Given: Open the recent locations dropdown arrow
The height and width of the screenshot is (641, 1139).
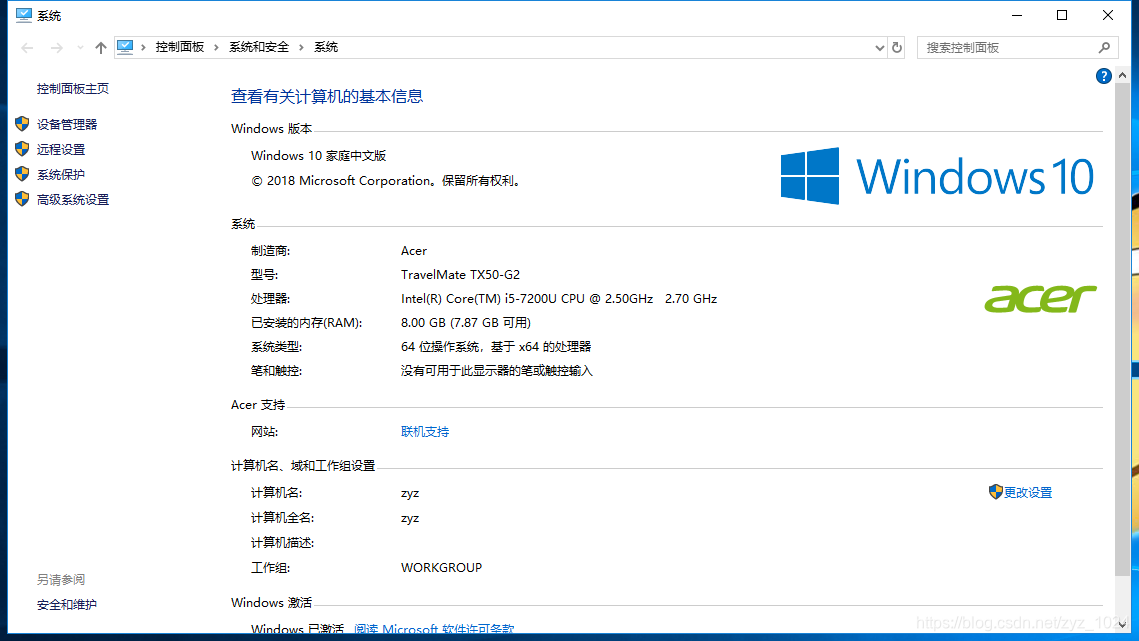Looking at the screenshot, I should pos(80,48).
